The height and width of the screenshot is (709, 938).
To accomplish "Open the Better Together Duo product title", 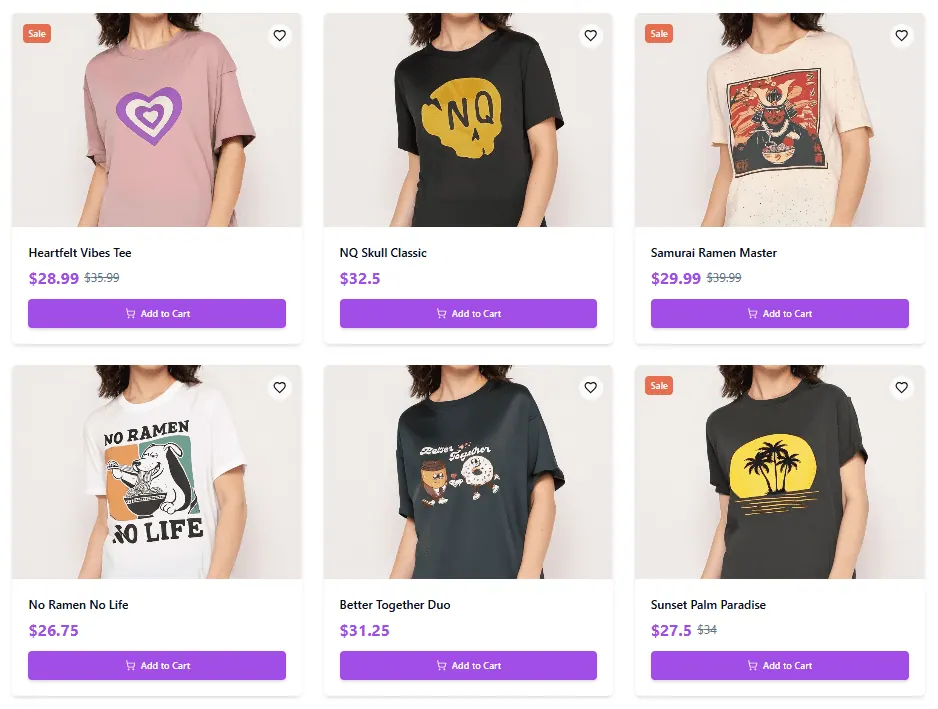I will coord(395,605).
